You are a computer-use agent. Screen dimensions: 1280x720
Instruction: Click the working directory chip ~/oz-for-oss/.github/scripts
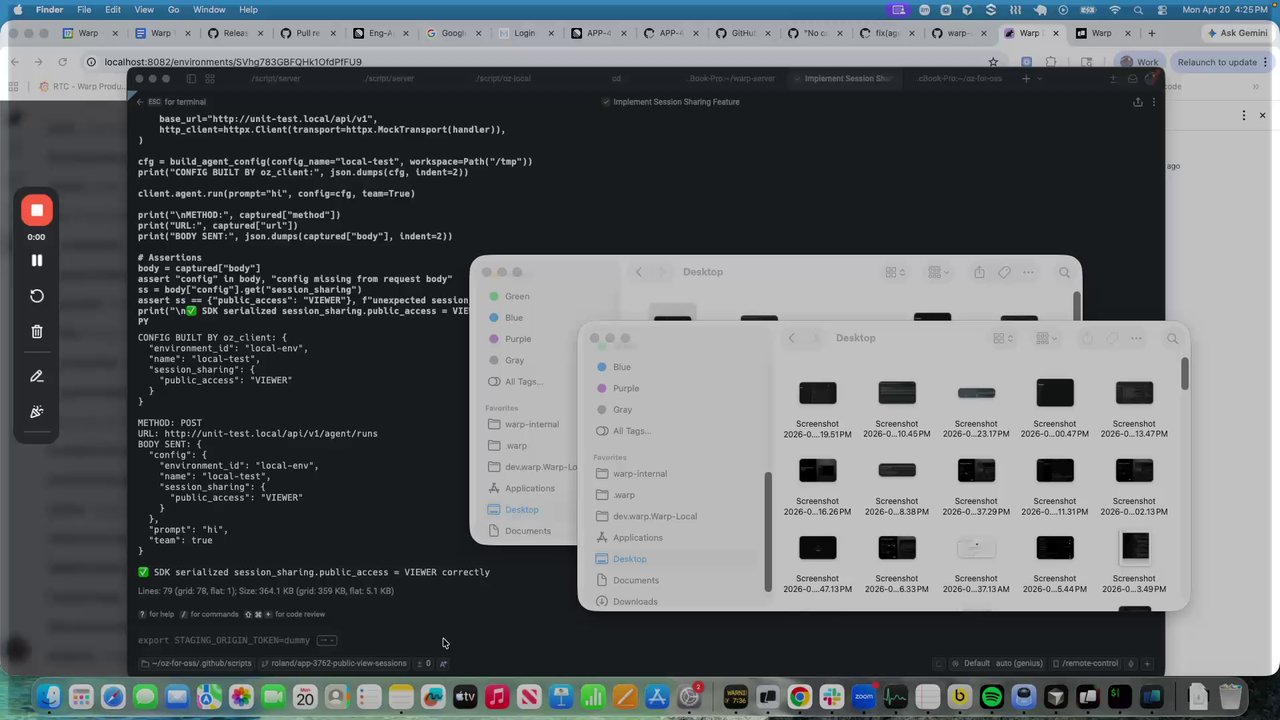coord(197,663)
